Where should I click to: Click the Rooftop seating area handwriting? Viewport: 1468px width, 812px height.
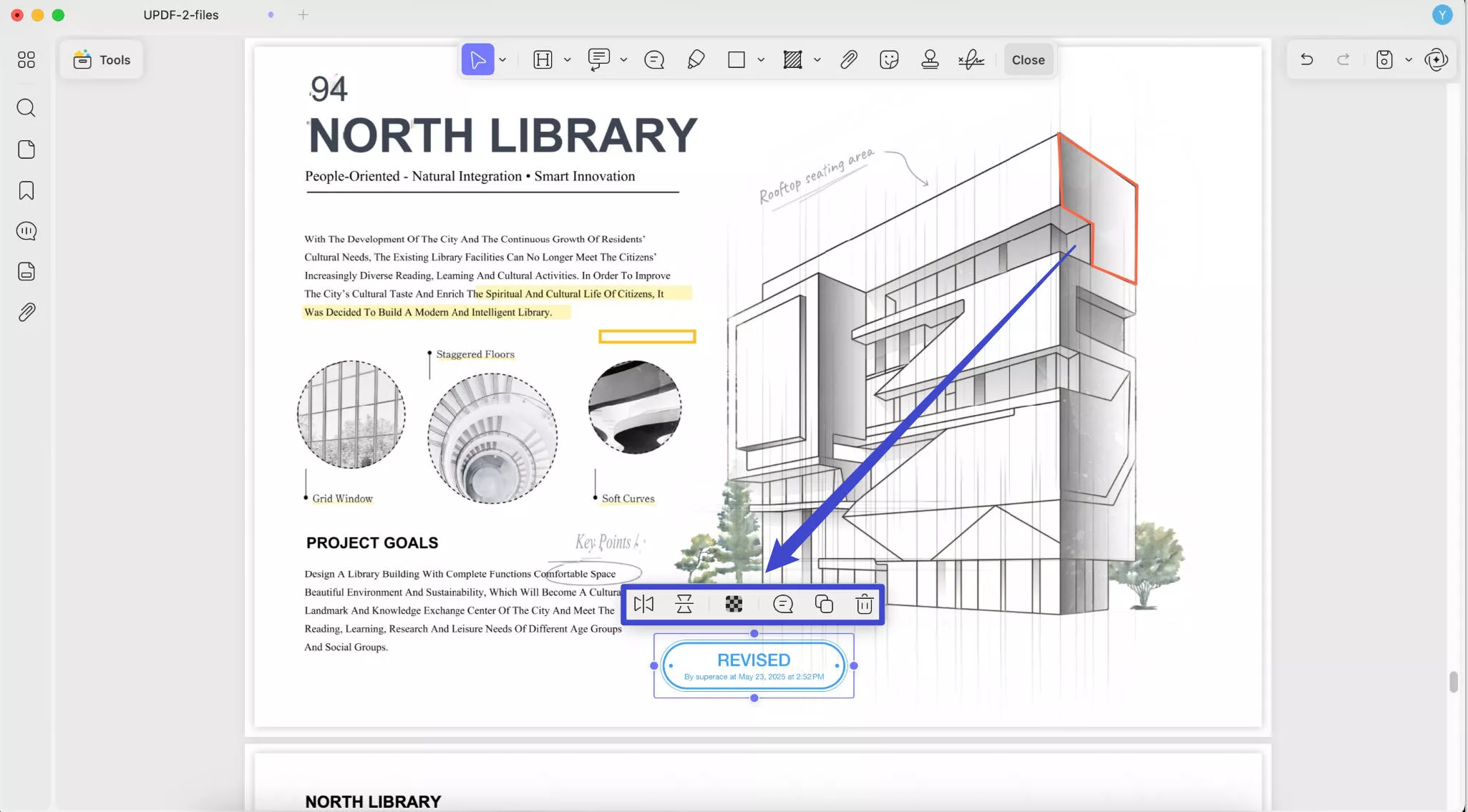816,177
